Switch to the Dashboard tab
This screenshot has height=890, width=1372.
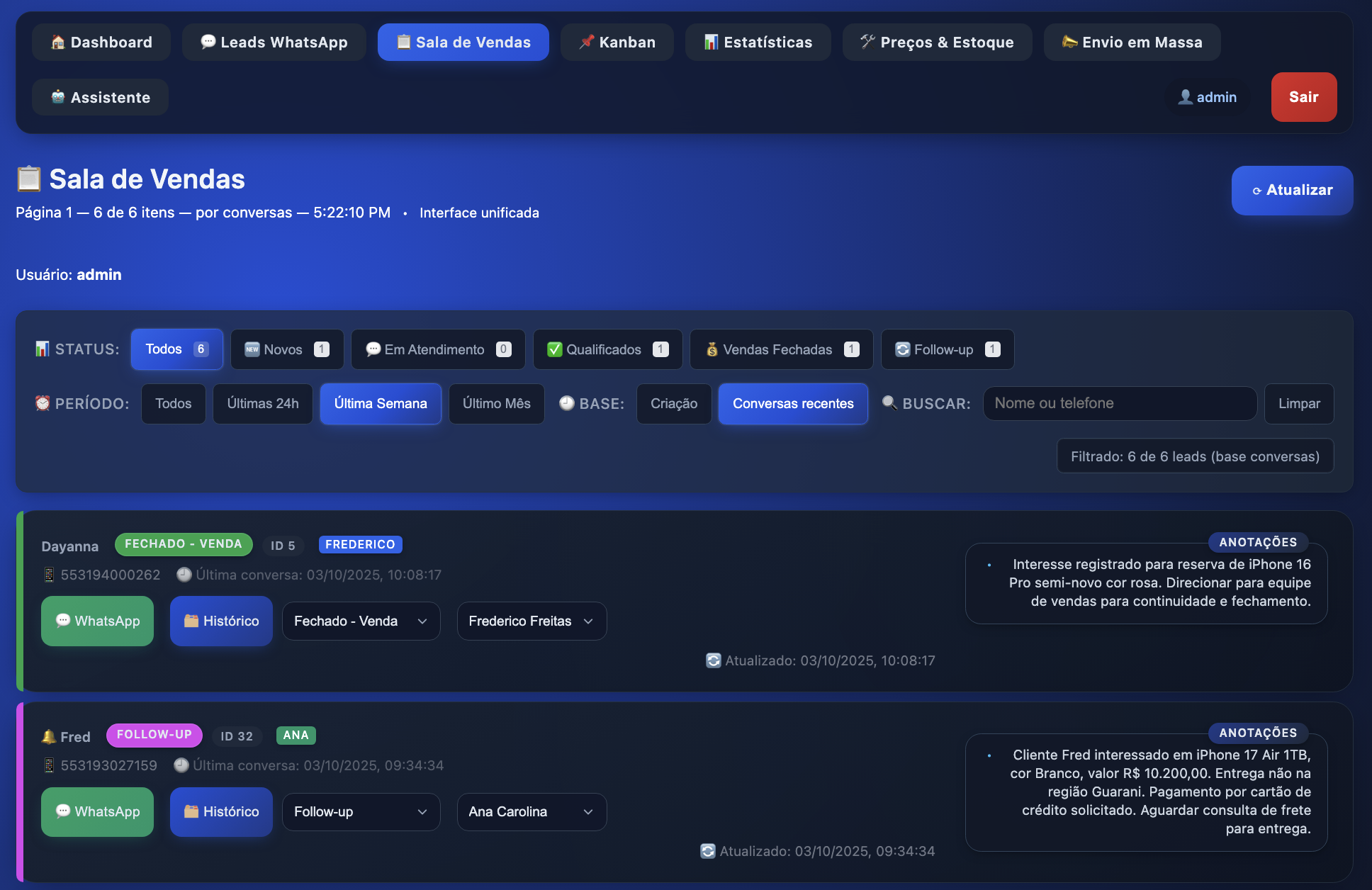point(101,43)
